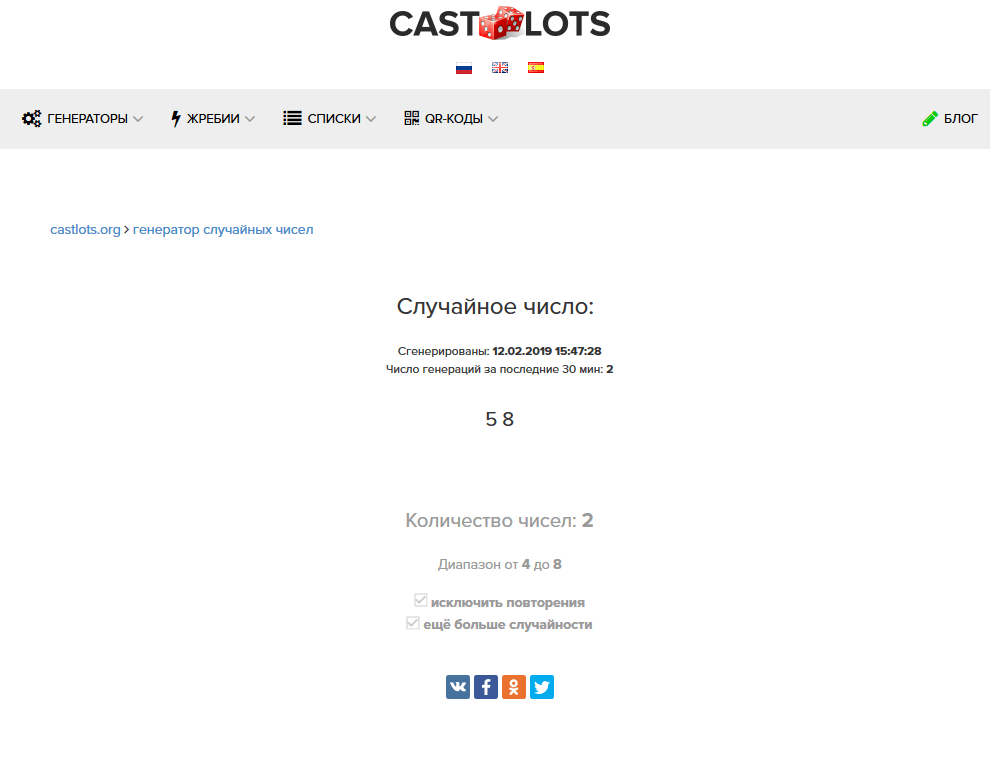Click the green pencil Блог icon
990x772 pixels.
(930, 118)
